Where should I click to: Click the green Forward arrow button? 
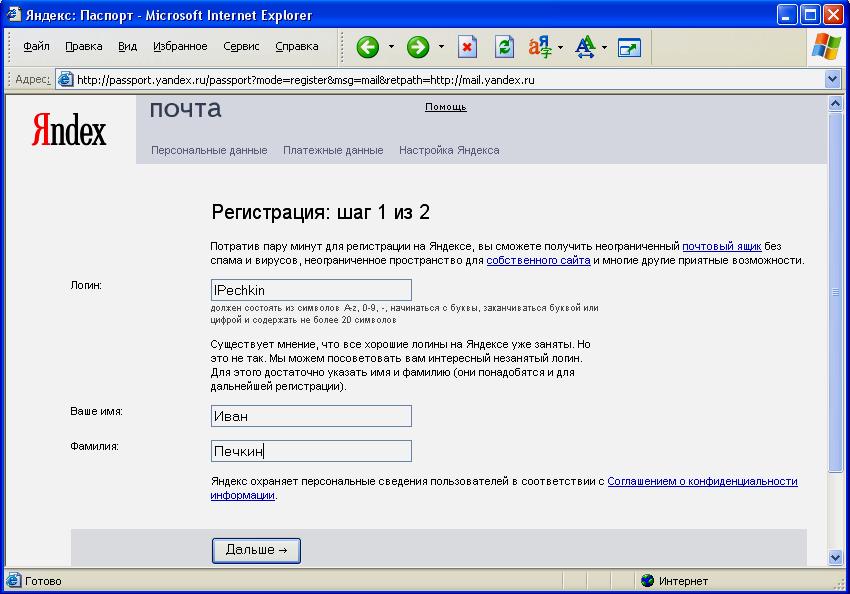pos(418,47)
